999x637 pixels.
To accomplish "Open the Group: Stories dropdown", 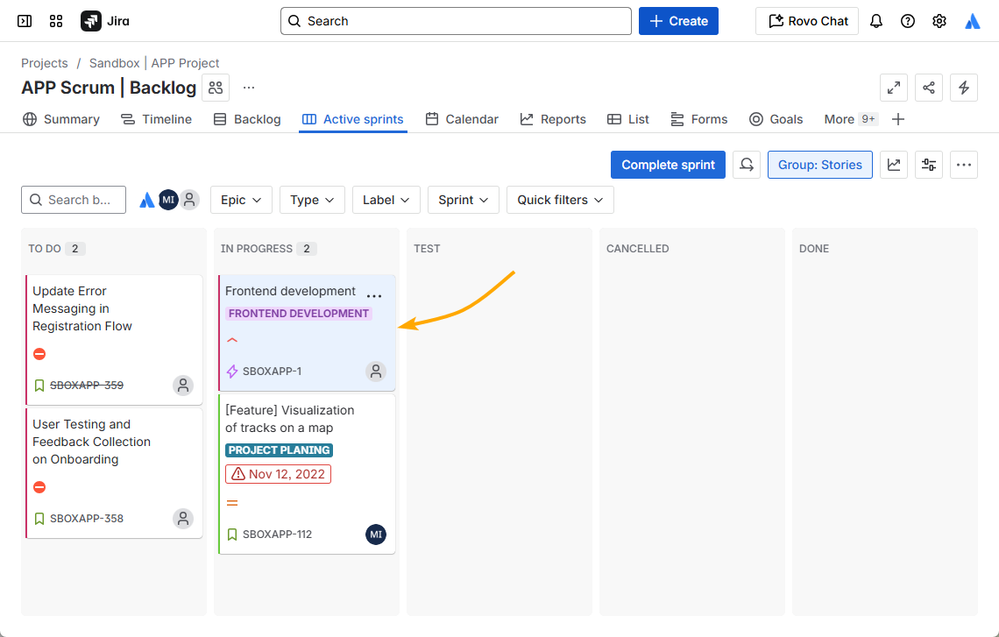I will pos(820,165).
